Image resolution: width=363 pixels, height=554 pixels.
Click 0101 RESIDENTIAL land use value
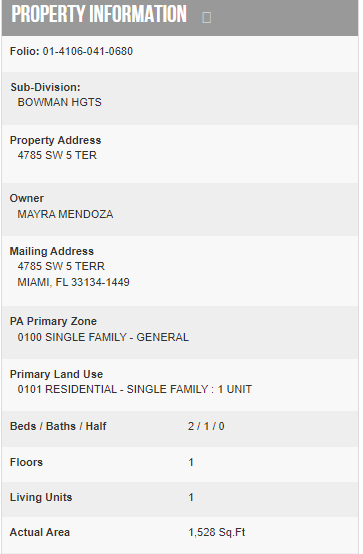(135, 389)
